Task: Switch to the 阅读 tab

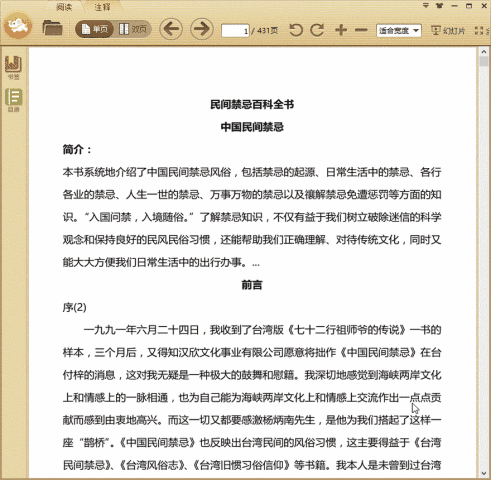Action: point(64,7)
